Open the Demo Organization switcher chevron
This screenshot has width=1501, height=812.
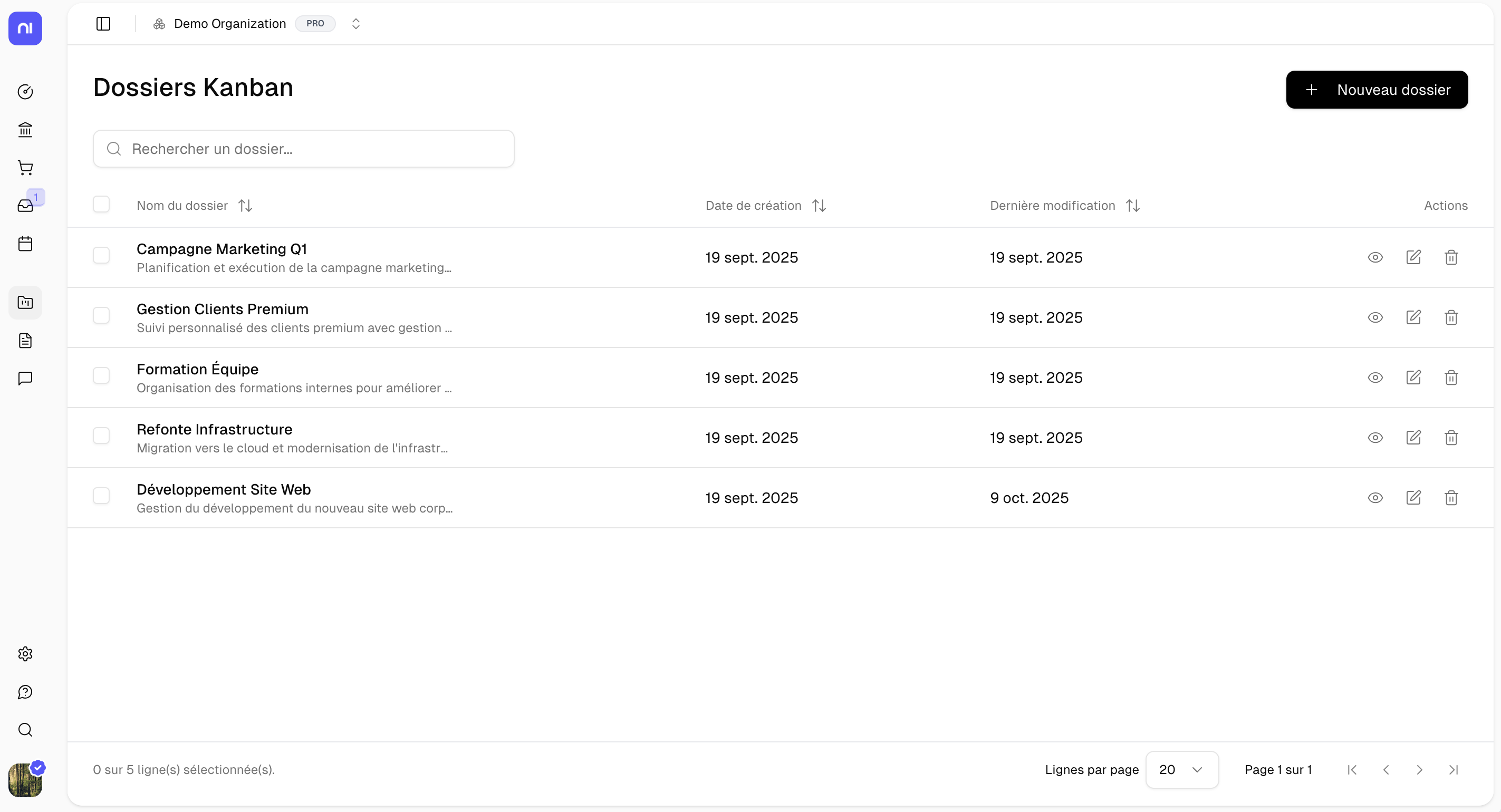355,24
